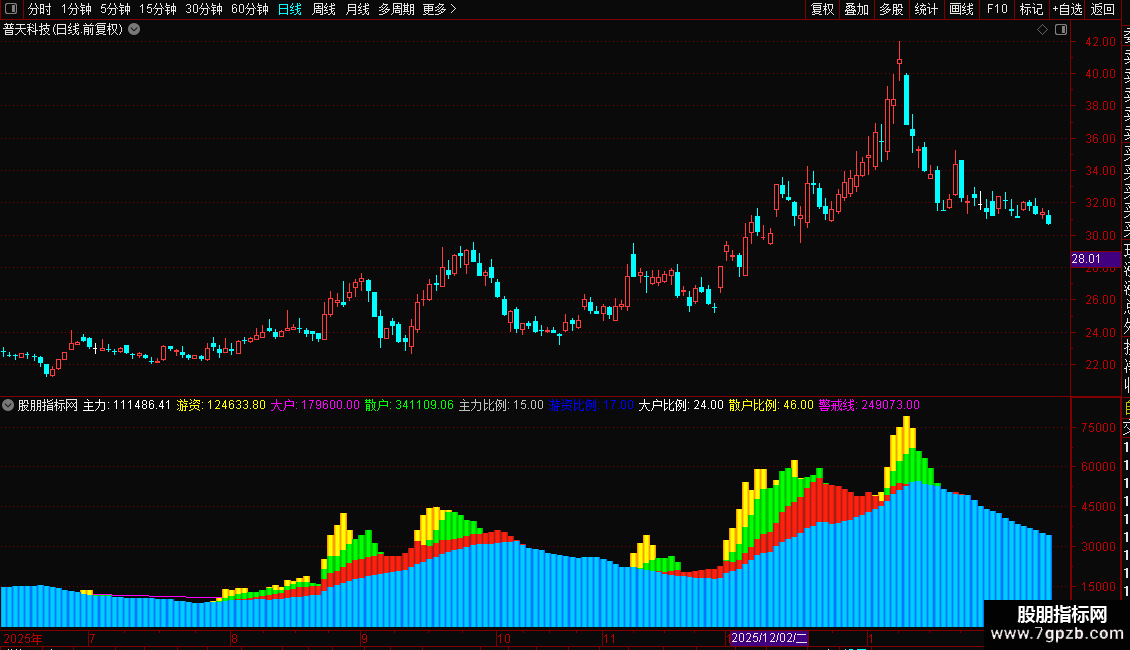Click the 散户: 341109.06 value
The width and height of the screenshot is (1130, 650).
[409, 405]
